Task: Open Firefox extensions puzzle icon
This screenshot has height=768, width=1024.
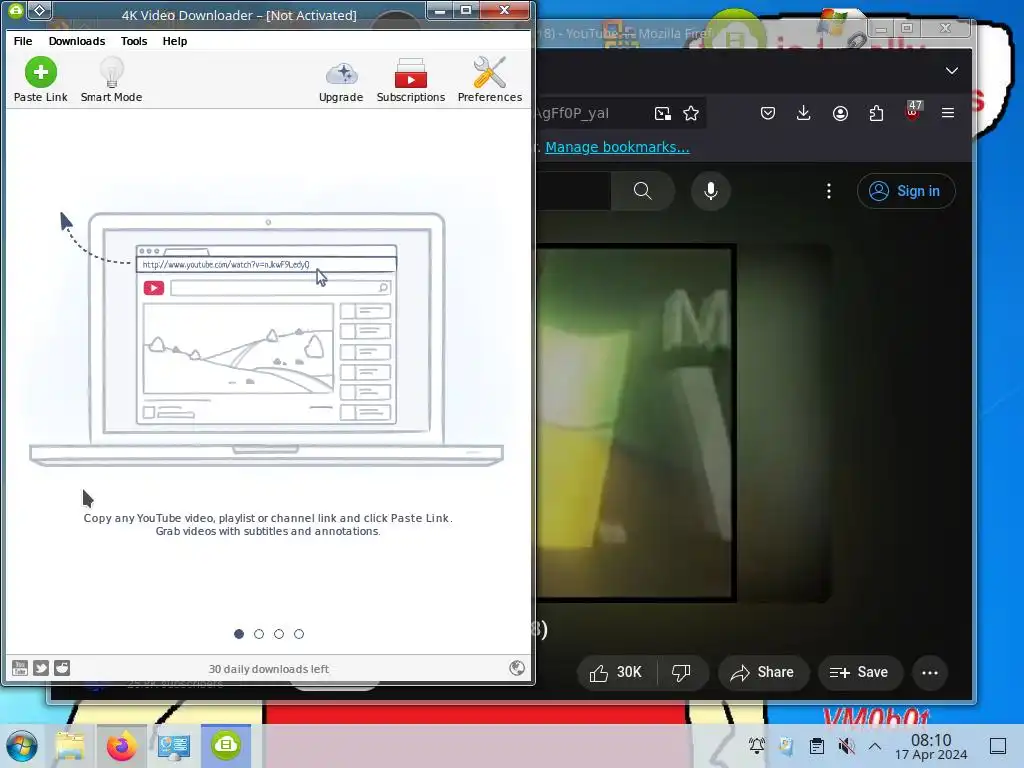Action: [876, 113]
